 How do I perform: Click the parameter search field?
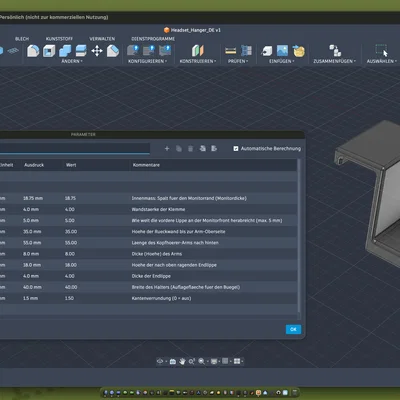tap(75, 148)
